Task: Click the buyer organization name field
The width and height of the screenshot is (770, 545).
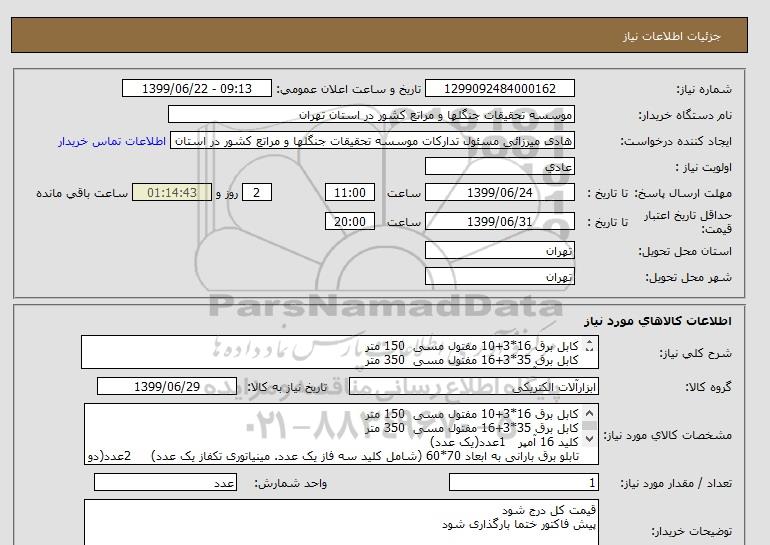Action: [371, 114]
